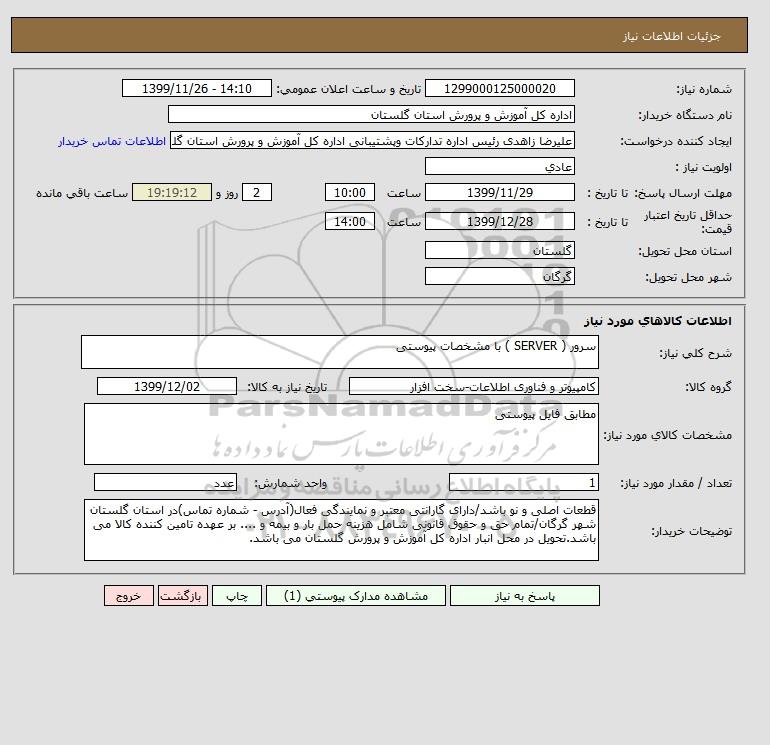
Task: Click the priority field showing عادی
Action: [x=499, y=166]
